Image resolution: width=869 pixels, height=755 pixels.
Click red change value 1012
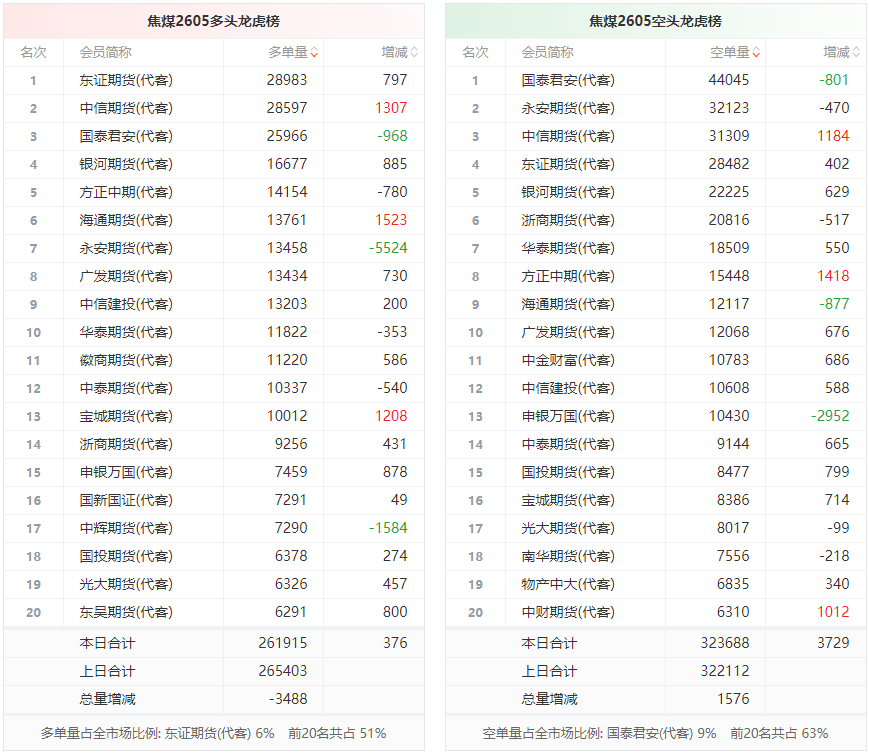pos(833,612)
